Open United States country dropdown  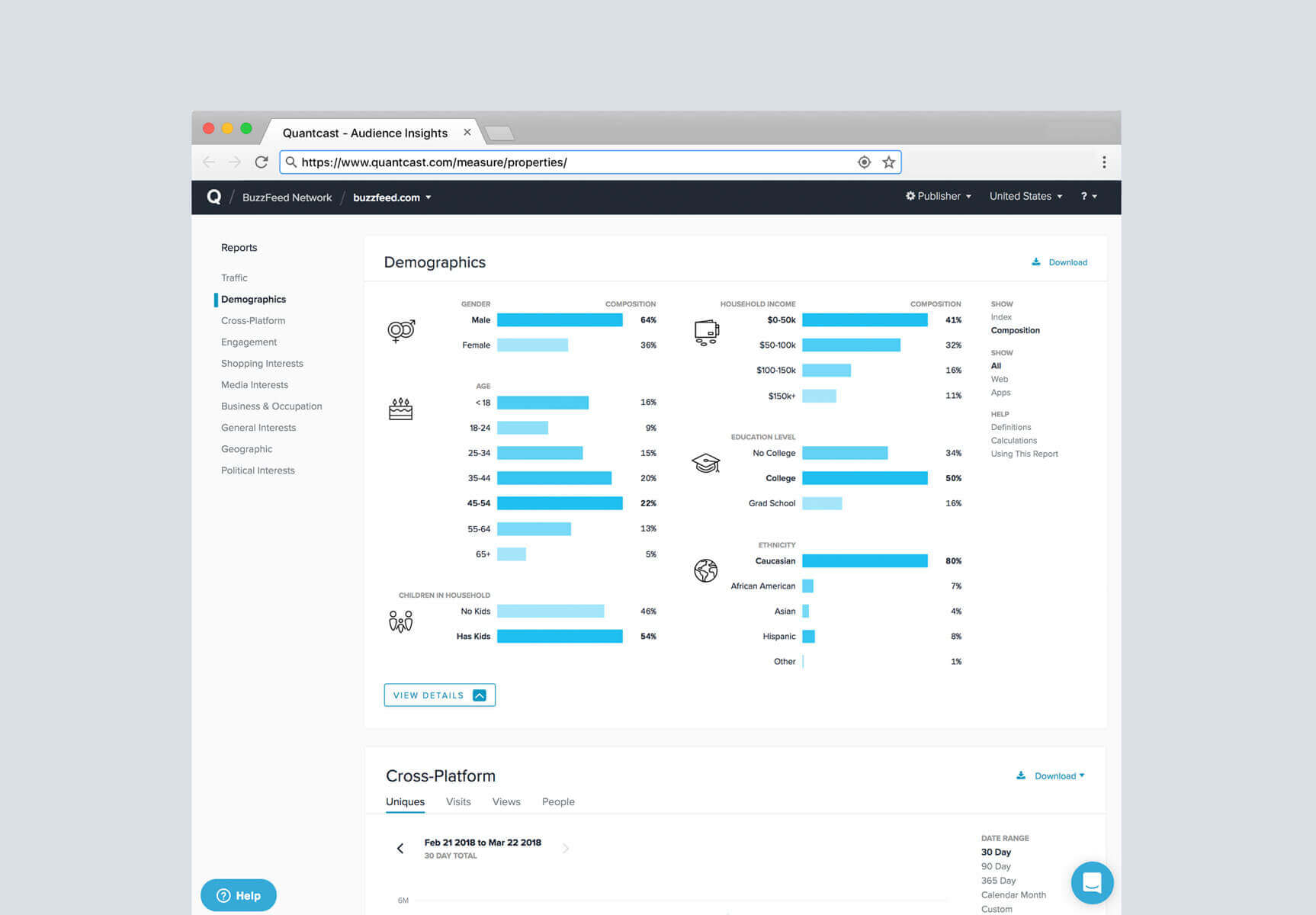(1026, 196)
